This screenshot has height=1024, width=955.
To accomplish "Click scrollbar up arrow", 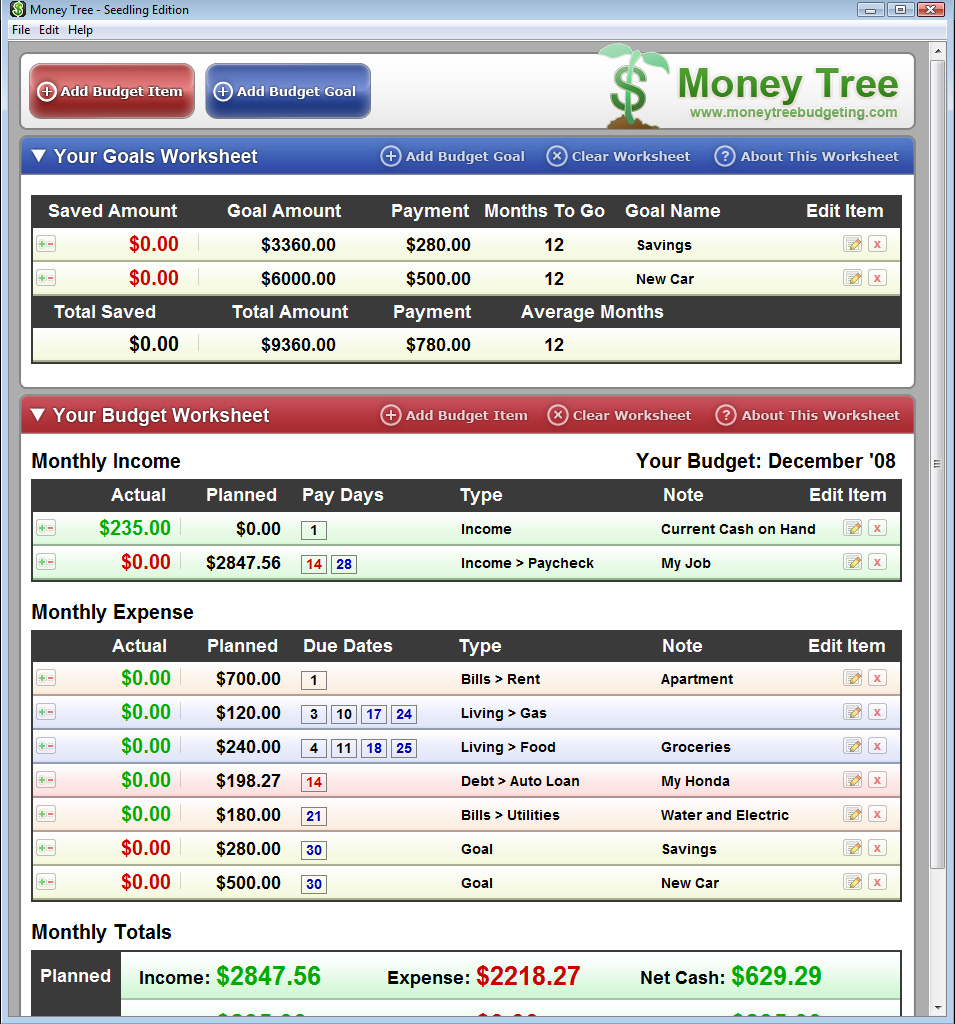I will pyautogui.click(x=937, y=51).
